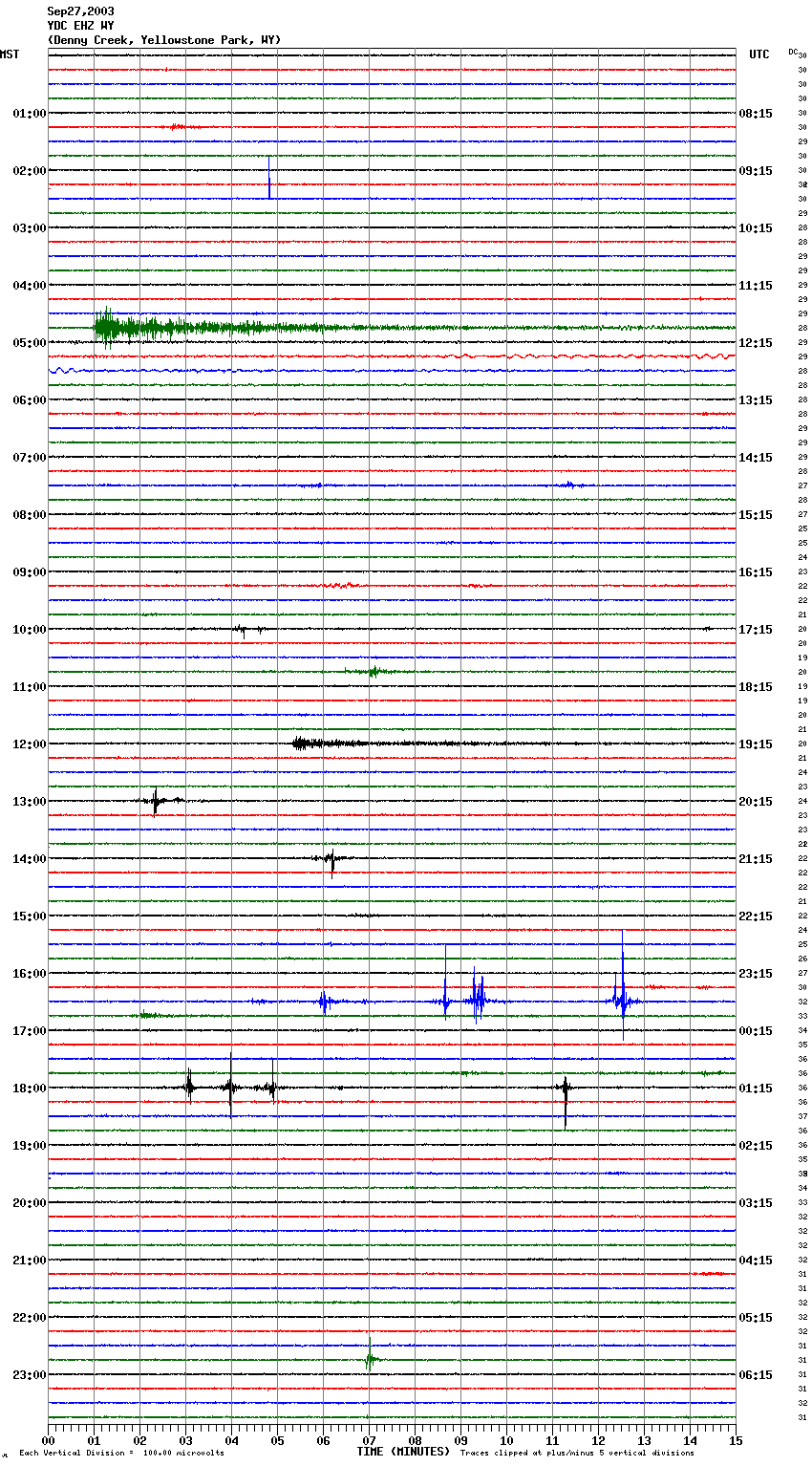Click the 06:00 MST time label
The image size is (812, 1466).
pyautogui.click(x=30, y=400)
